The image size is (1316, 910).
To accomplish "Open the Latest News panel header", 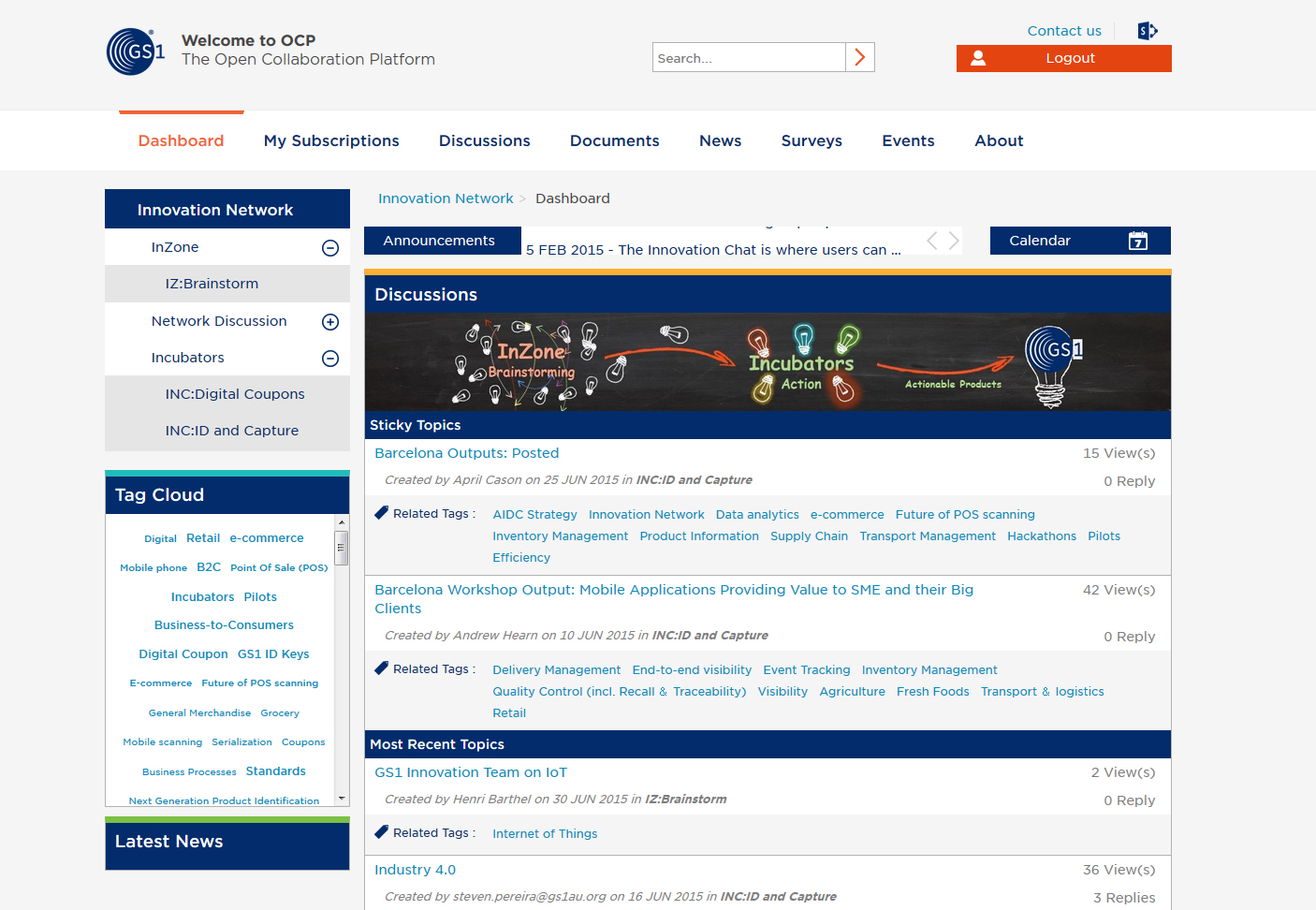I will [227, 842].
